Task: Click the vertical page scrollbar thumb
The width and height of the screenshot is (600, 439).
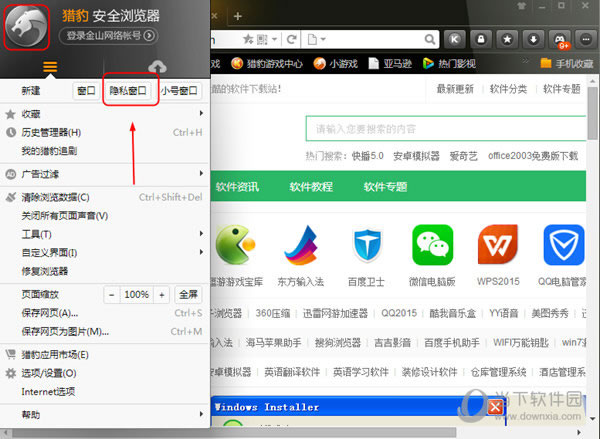Action: [x=592, y=113]
